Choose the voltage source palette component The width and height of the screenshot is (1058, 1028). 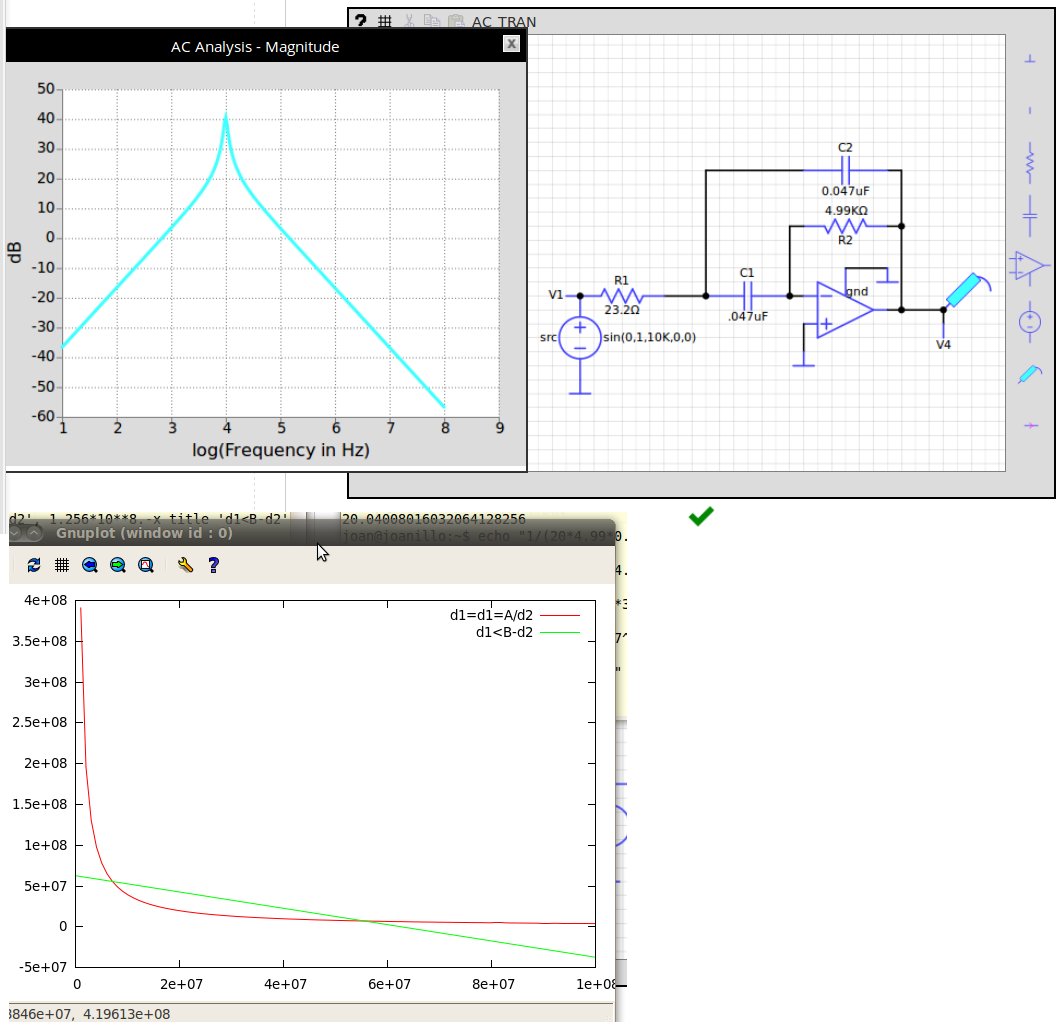click(1030, 321)
